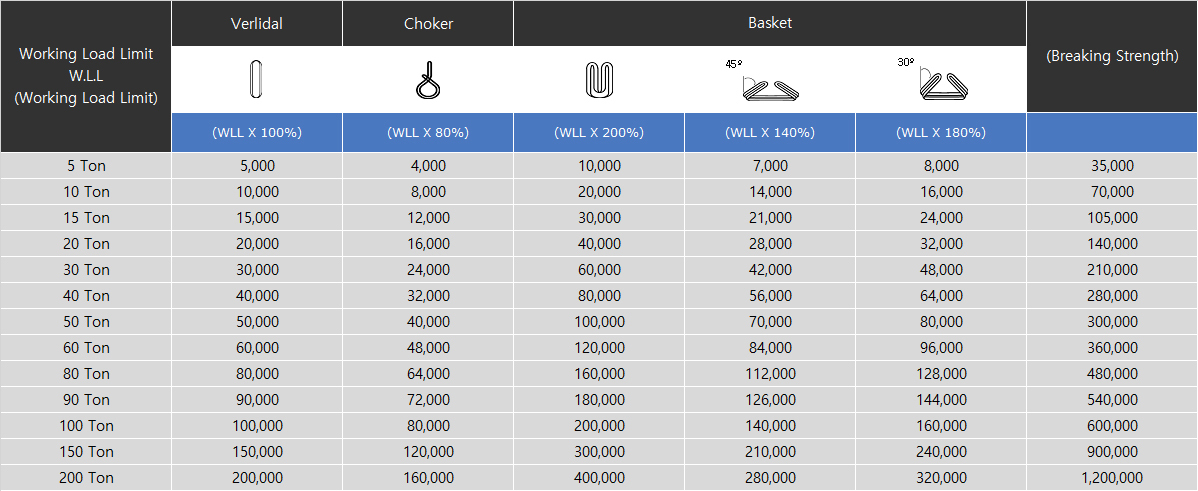
Task: Click the WLL X 80% cell
Action: click(x=428, y=133)
